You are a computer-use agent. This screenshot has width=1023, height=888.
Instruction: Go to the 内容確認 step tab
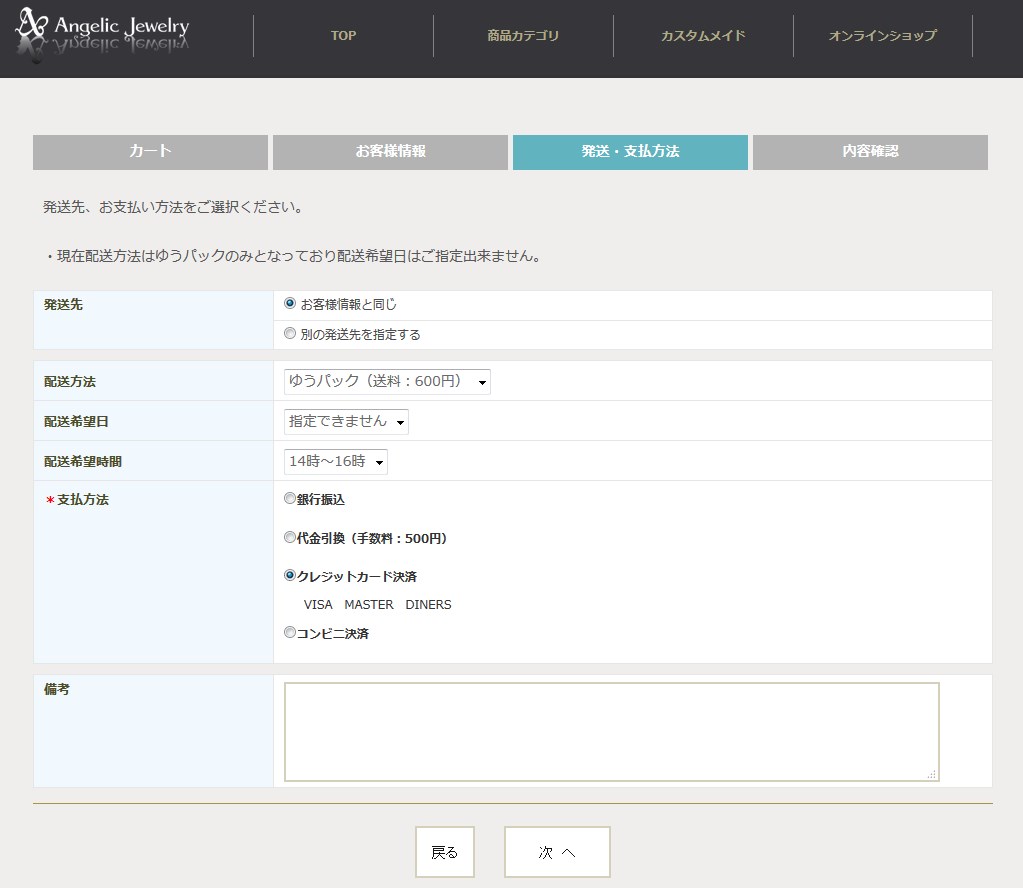click(x=870, y=152)
